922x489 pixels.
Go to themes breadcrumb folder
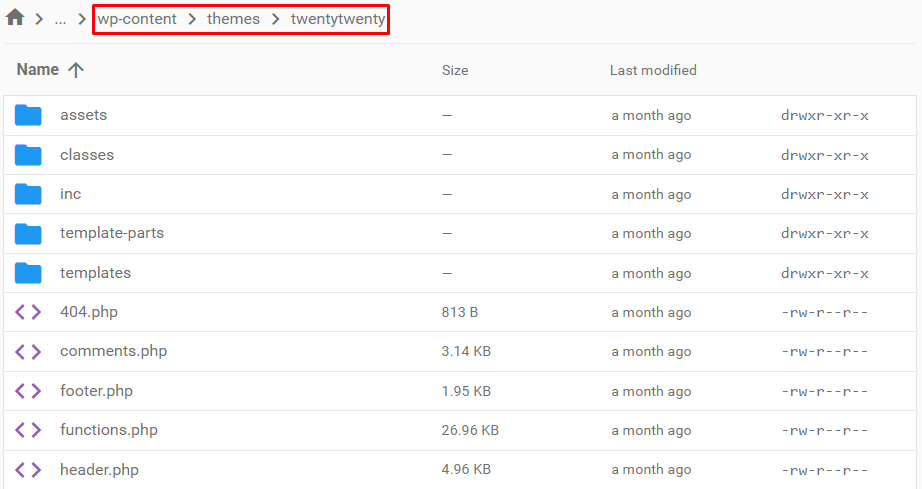pyautogui.click(x=233, y=20)
